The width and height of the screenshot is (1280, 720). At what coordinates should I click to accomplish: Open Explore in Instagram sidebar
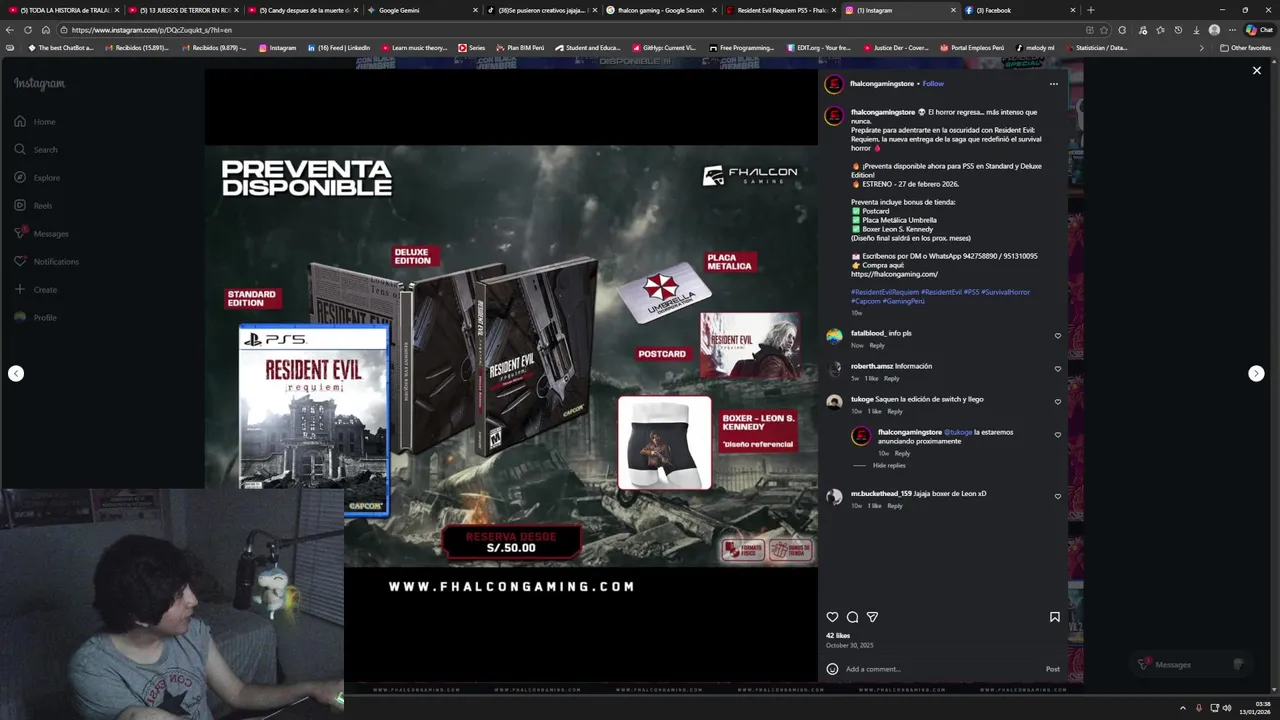(x=37, y=178)
